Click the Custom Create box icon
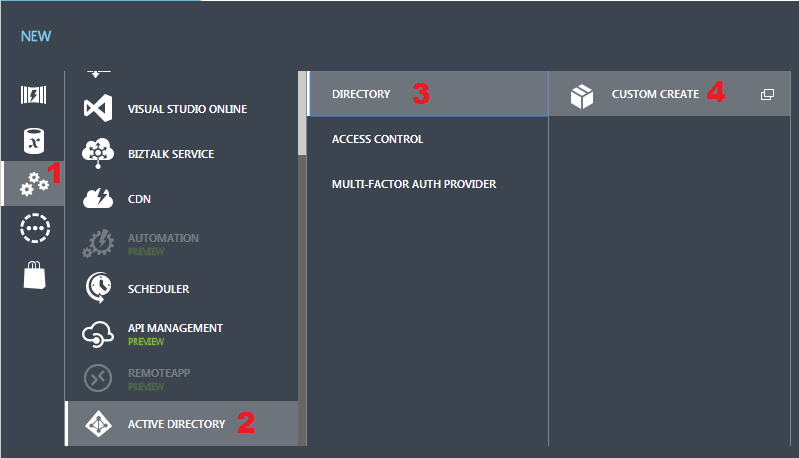Image resolution: width=799 pixels, height=458 pixels. [x=581, y=95]
